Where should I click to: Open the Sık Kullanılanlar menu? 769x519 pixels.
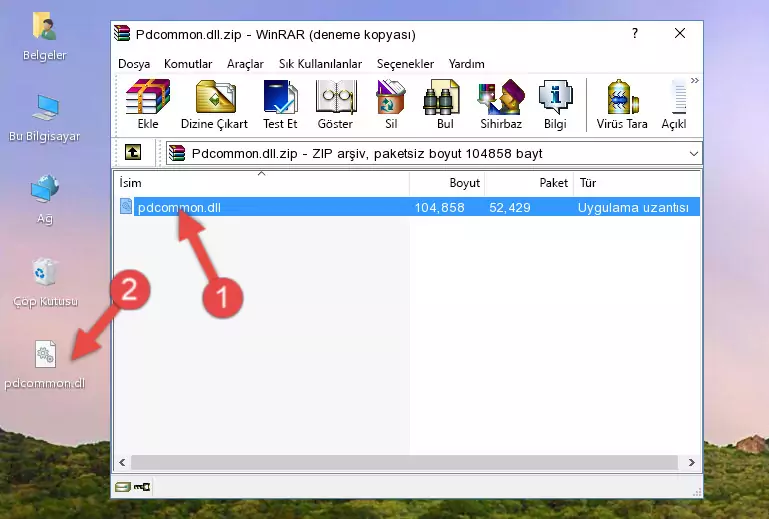click(320, 64)
